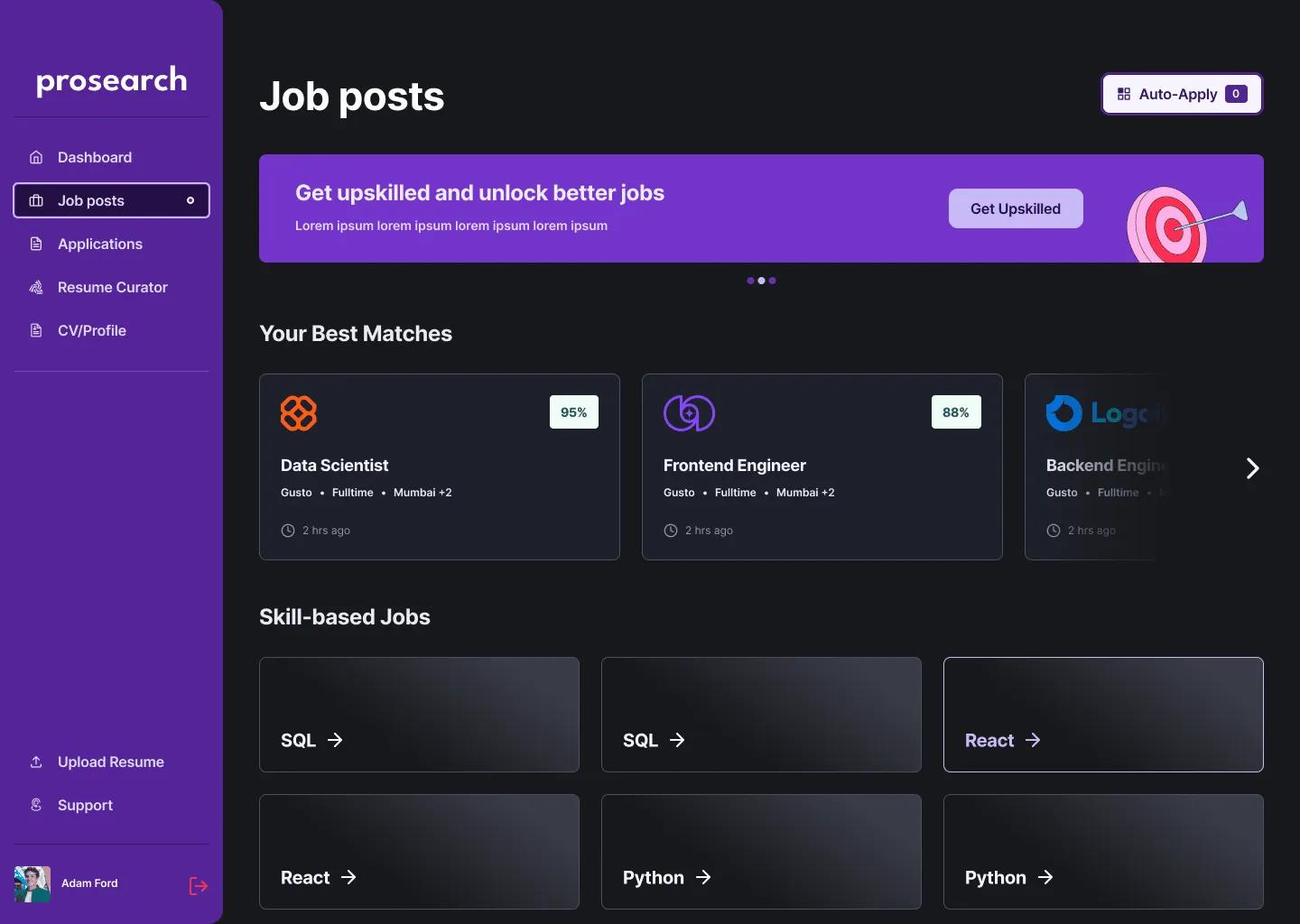Image resolution: width=1300 pixels, height=924 pixels.
Task: Select the first banner carousel dot
Action: (750, 281)
